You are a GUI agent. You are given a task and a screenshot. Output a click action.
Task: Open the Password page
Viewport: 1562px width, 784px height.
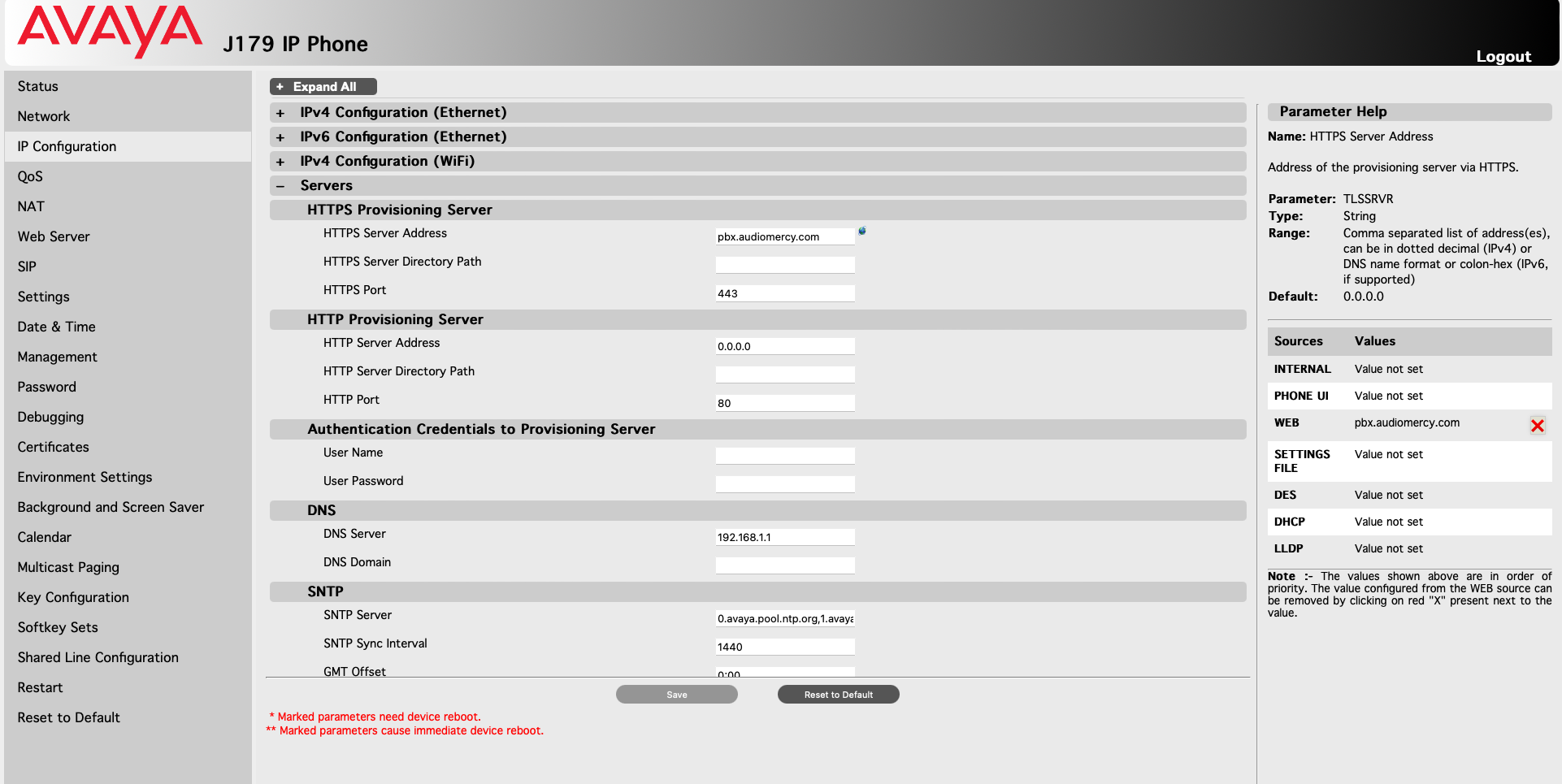pos(128,387)
